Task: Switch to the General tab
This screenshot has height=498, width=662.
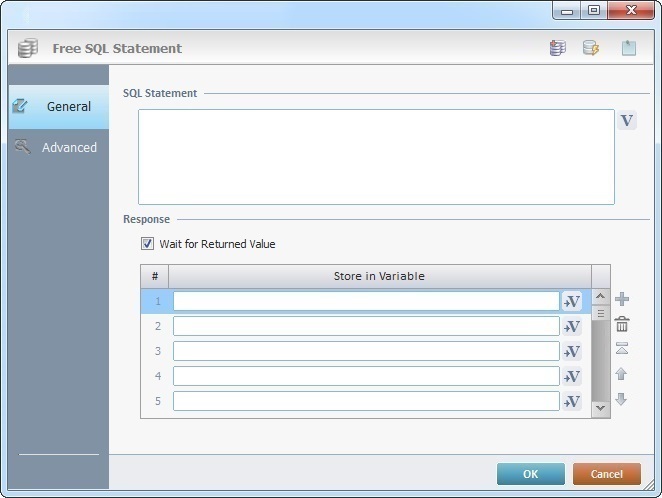Action: pyautogui.click(x=59, y=107)
